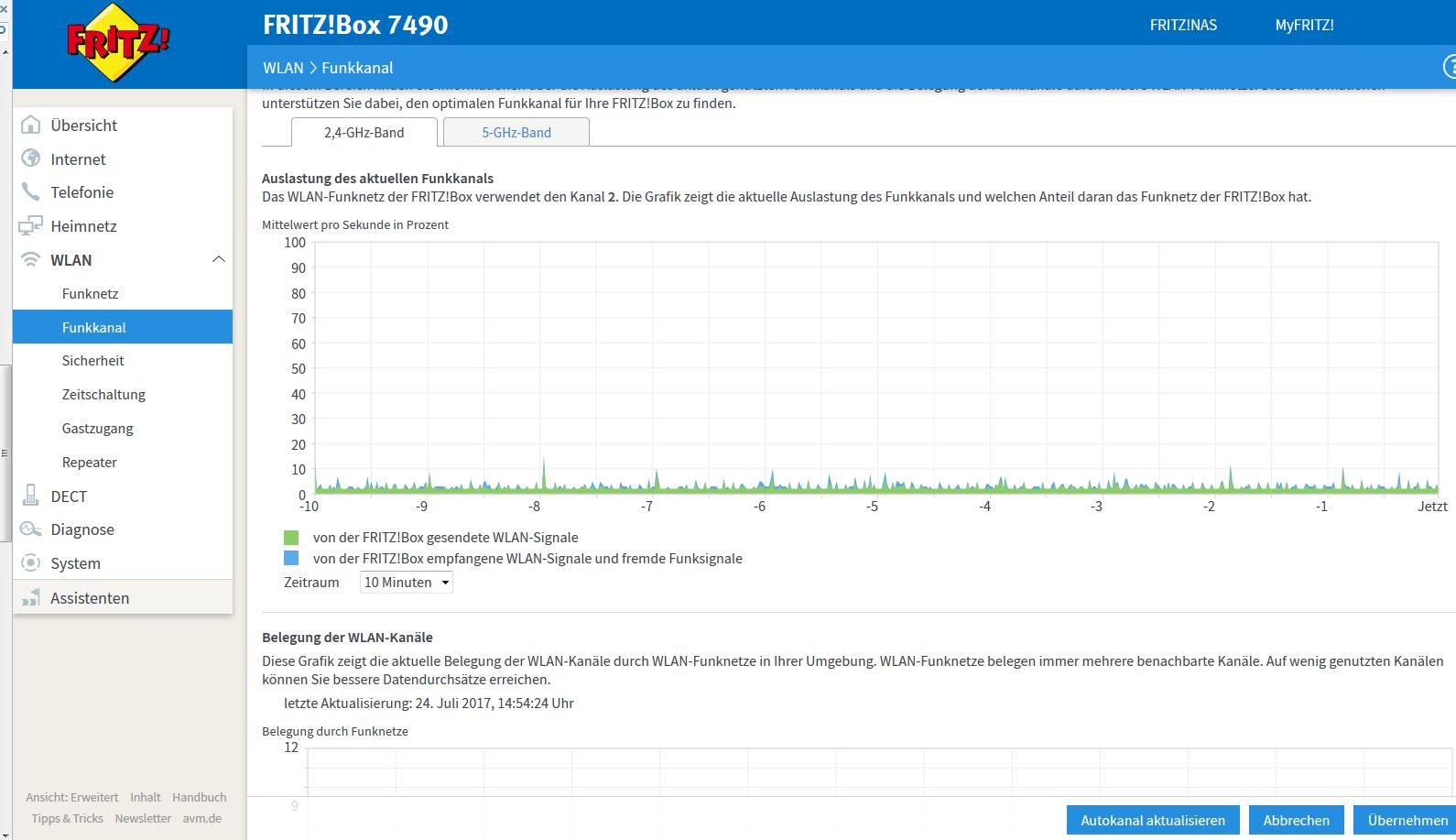The image size is (1456, 840).
Task: Open the help question mark icon
Action: (1450, 67)
